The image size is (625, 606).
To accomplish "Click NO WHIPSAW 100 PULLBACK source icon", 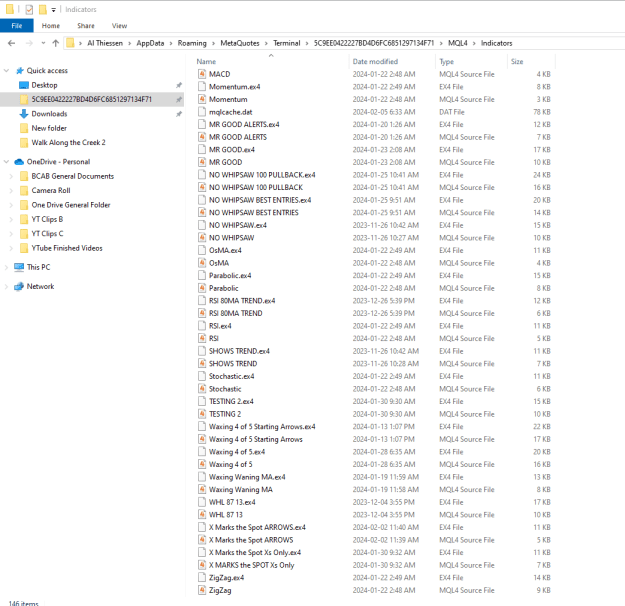I will click(202, 187).
